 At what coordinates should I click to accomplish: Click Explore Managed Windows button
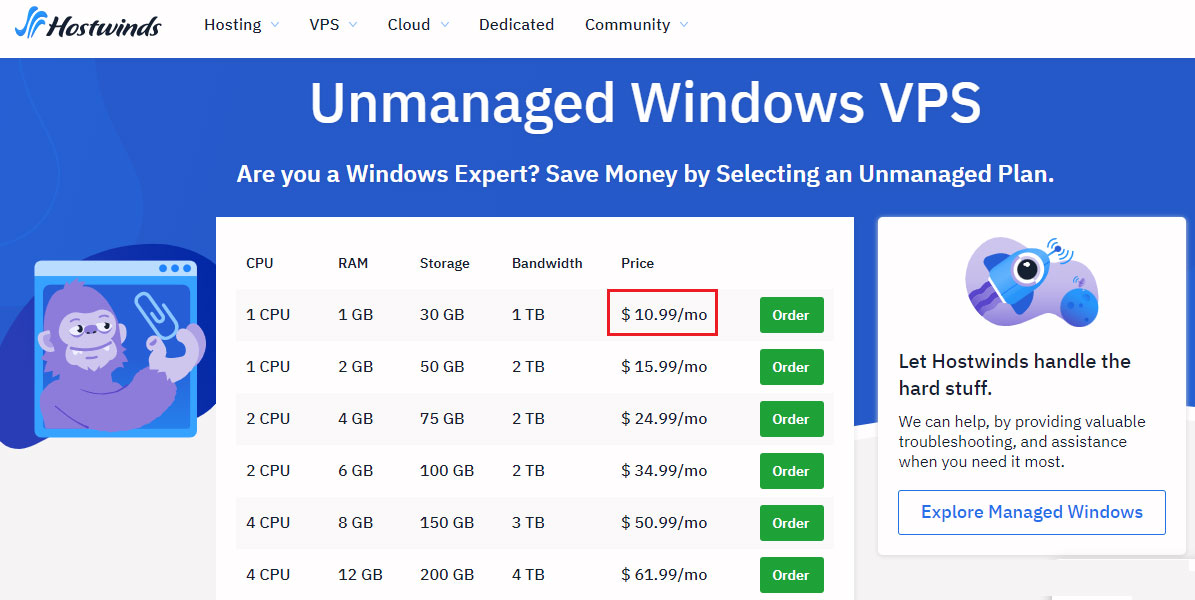[x=1031, y=512]
